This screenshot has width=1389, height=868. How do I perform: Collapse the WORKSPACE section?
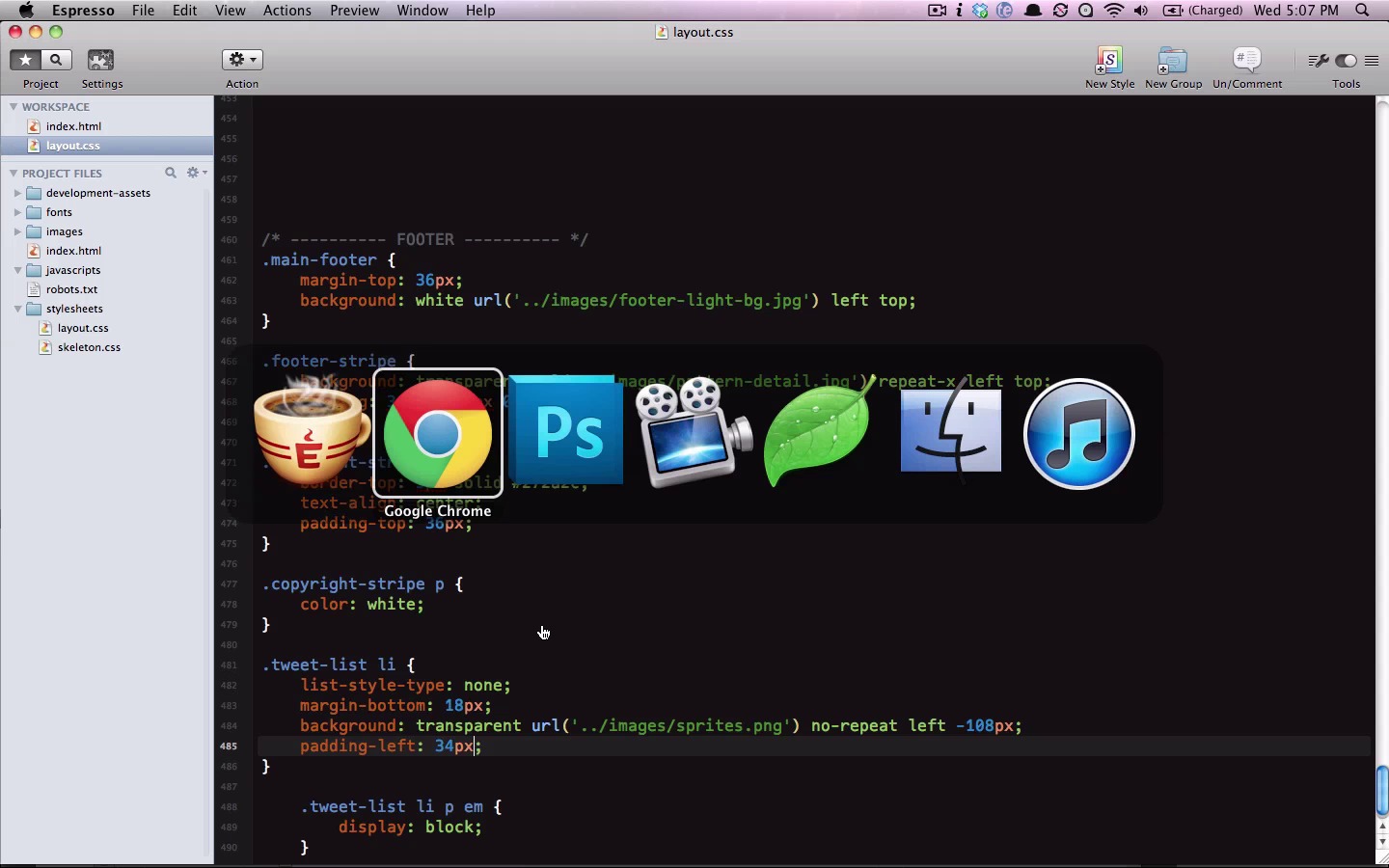(14, 106)
